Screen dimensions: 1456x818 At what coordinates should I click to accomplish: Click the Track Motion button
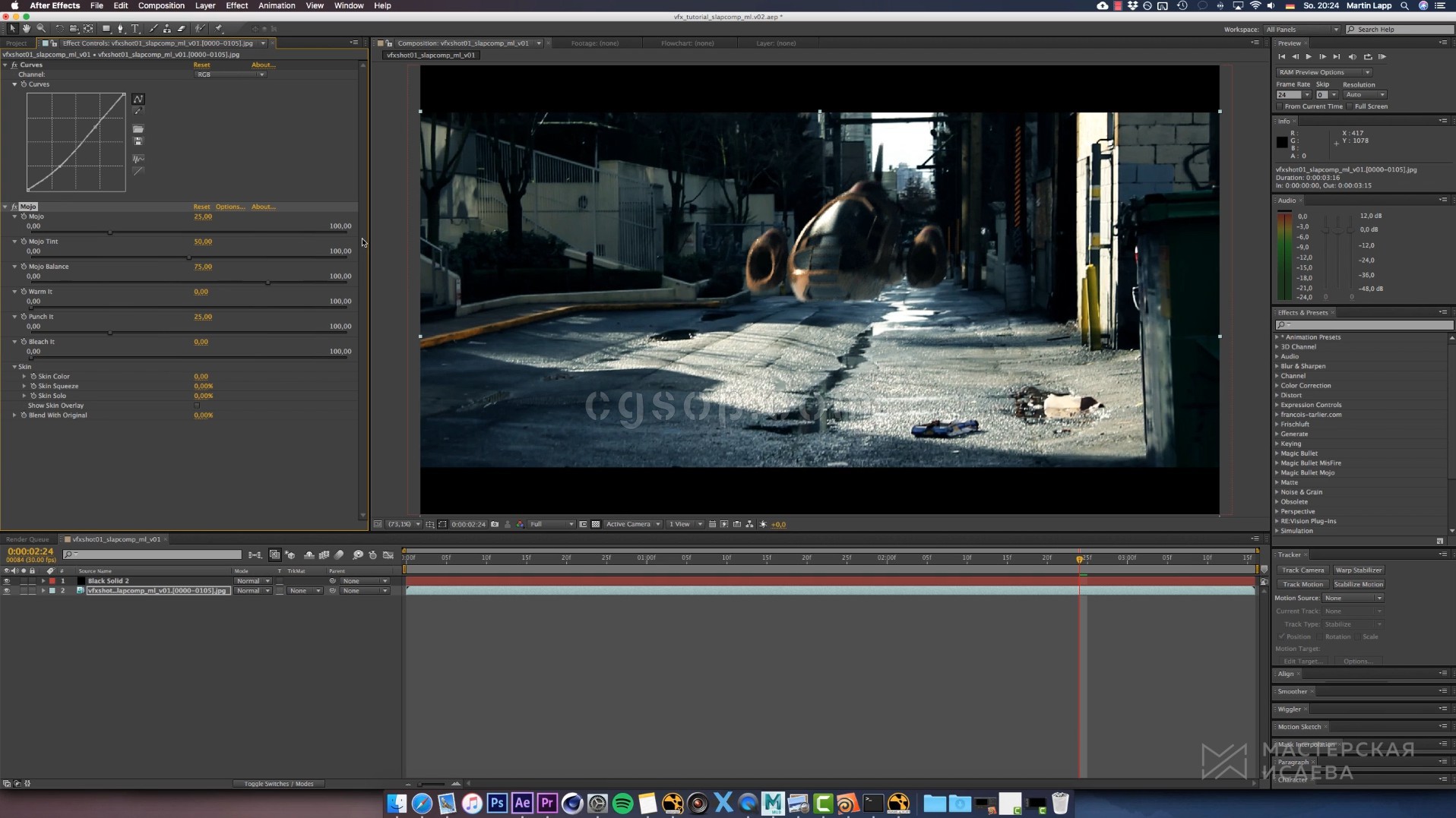click(1302, 585)
